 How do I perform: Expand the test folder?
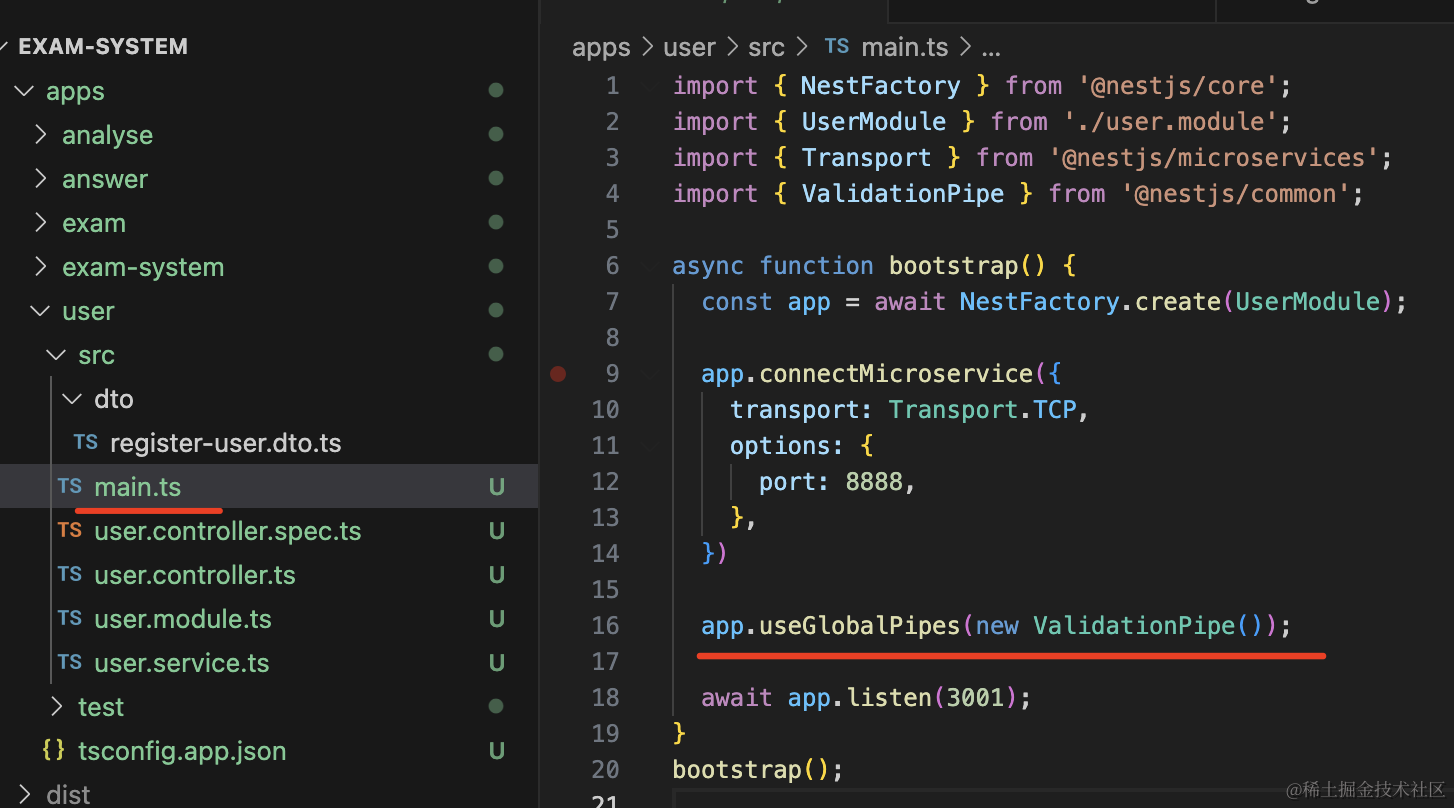point(56,707)
